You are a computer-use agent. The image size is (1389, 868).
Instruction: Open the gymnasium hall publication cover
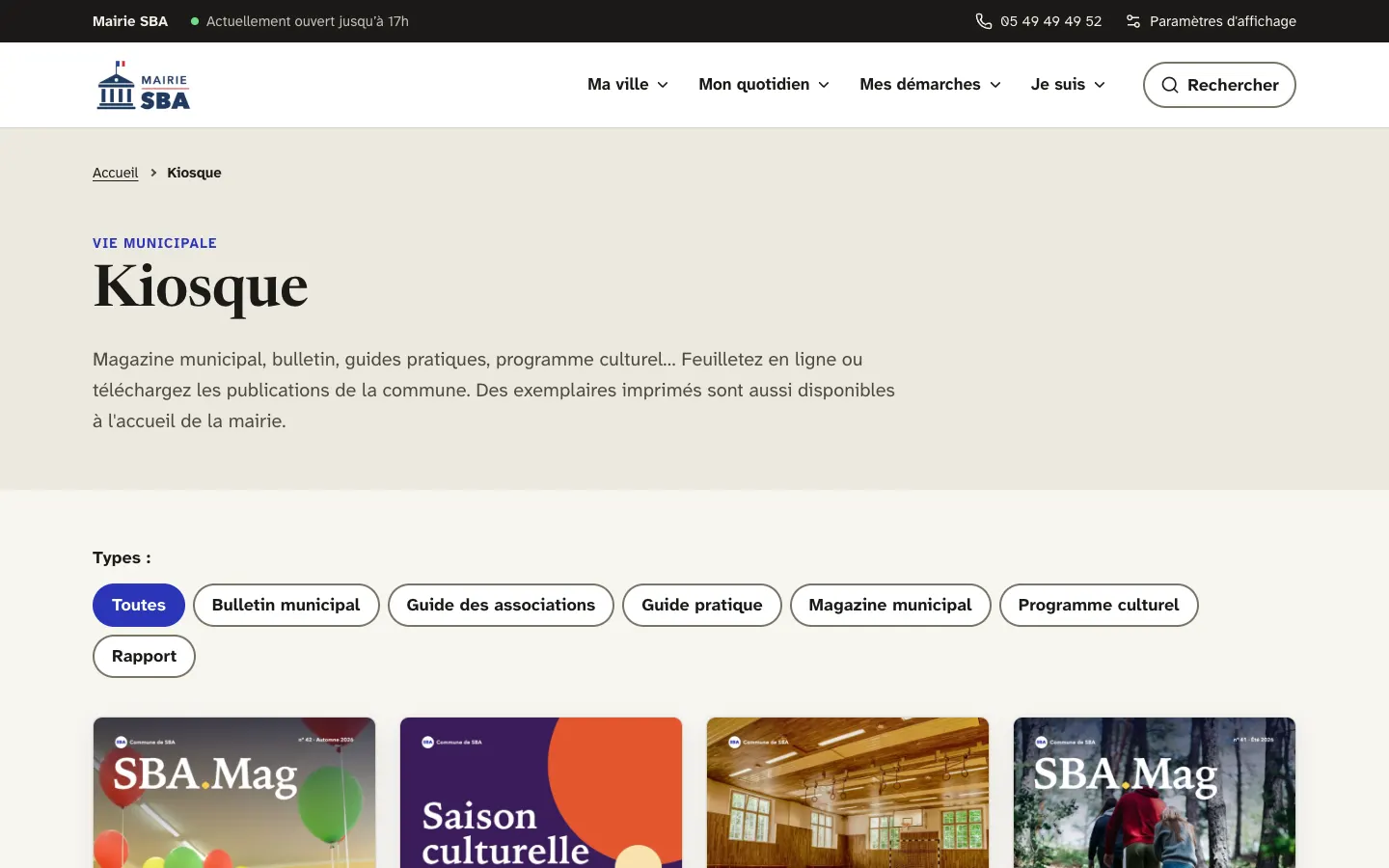pos(848,793)
